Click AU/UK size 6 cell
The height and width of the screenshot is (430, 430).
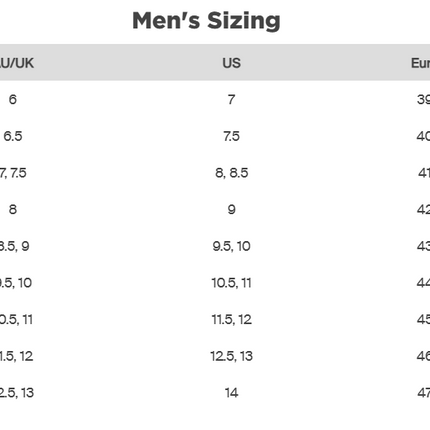(13, 99)
